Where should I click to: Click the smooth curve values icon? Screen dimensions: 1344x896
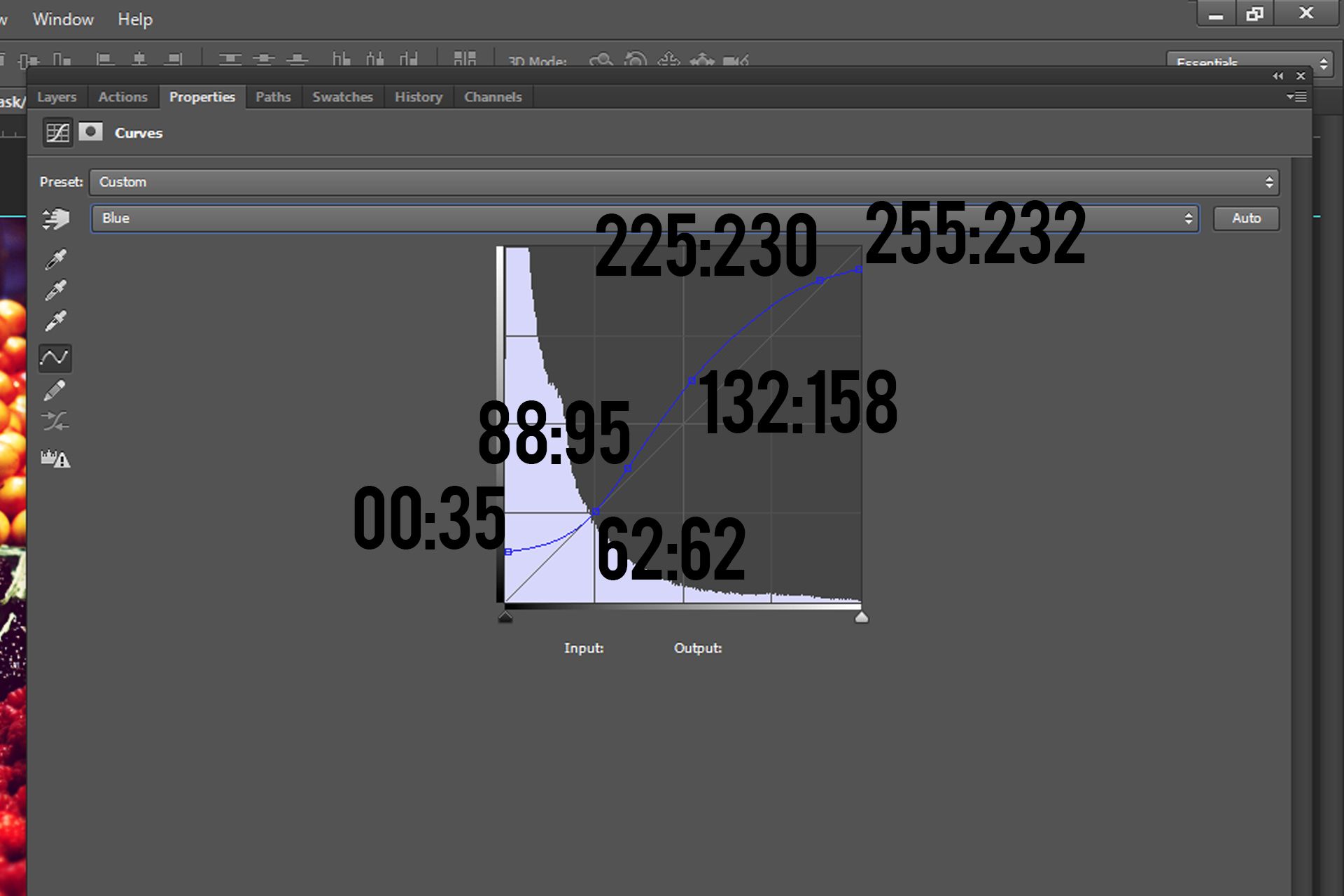click(55, 421)
